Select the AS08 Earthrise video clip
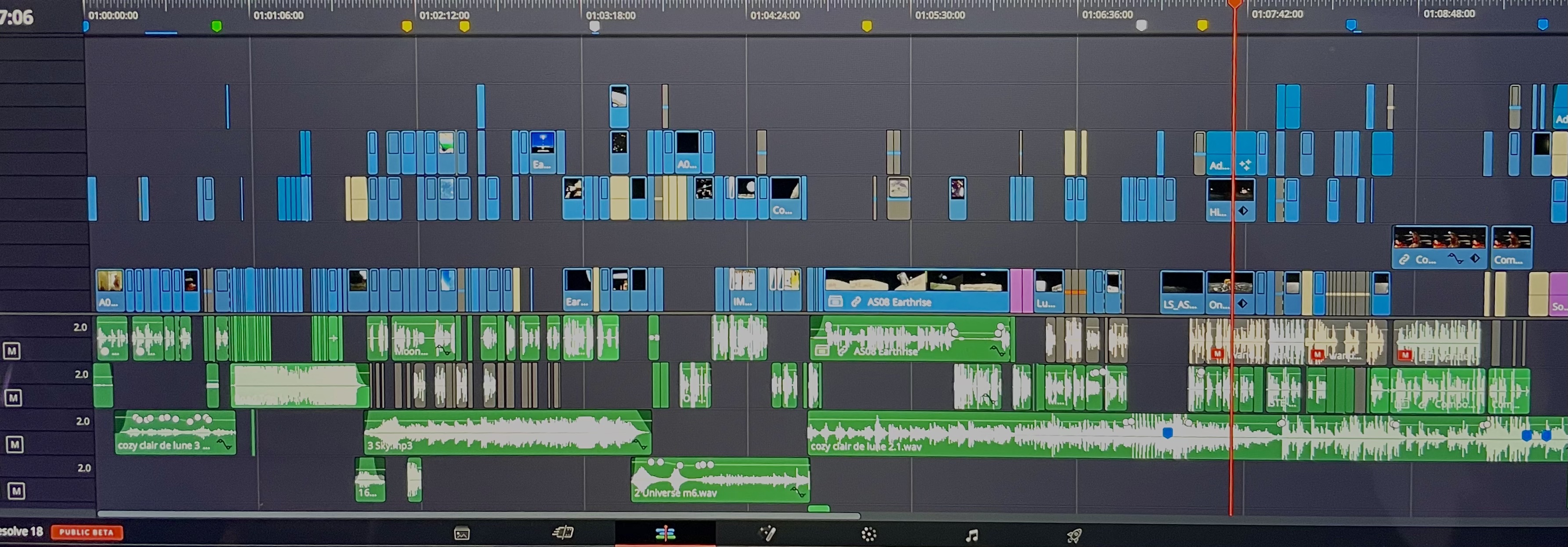 (x=917, y=290)
